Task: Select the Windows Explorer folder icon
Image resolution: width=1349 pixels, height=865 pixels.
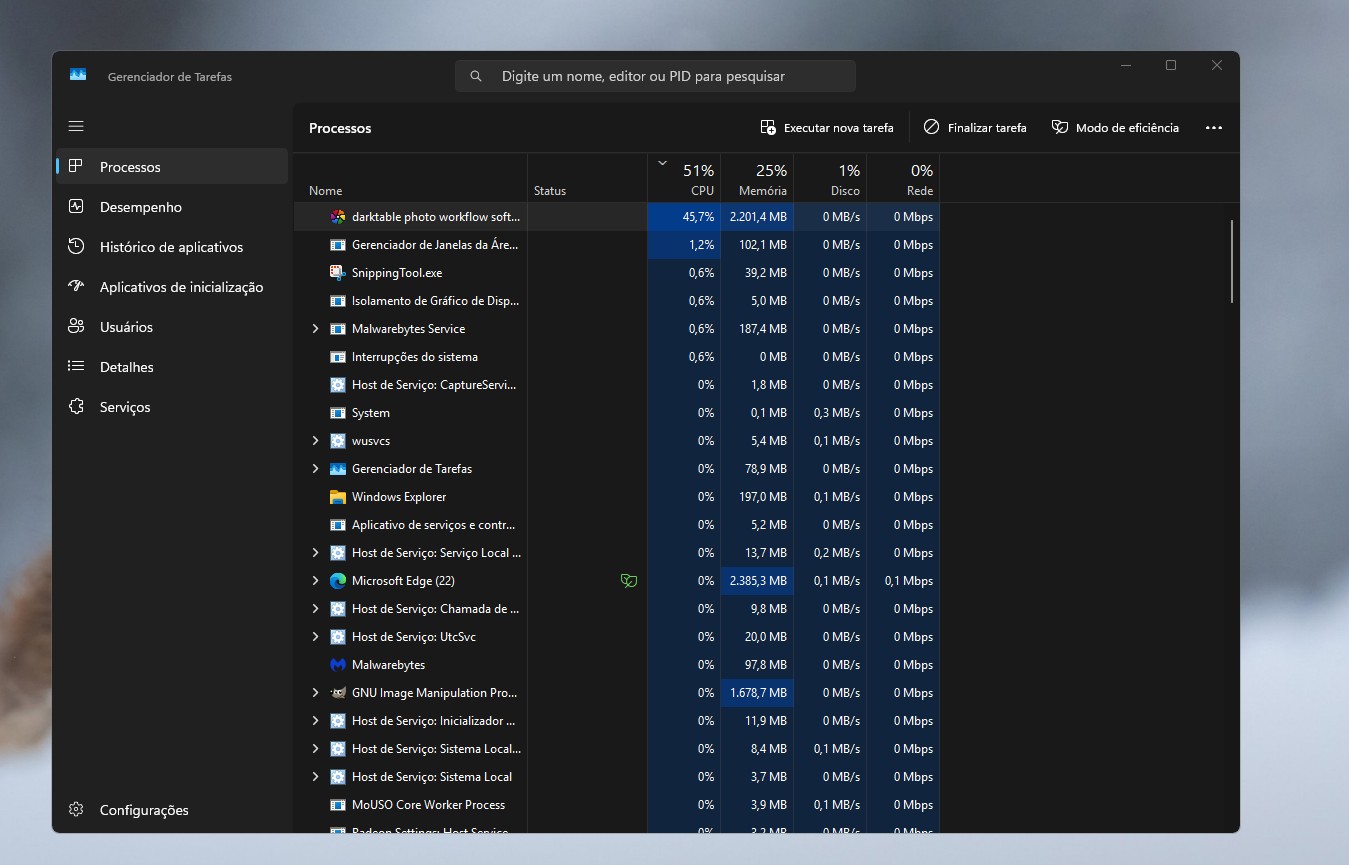Action: [338, 497]
